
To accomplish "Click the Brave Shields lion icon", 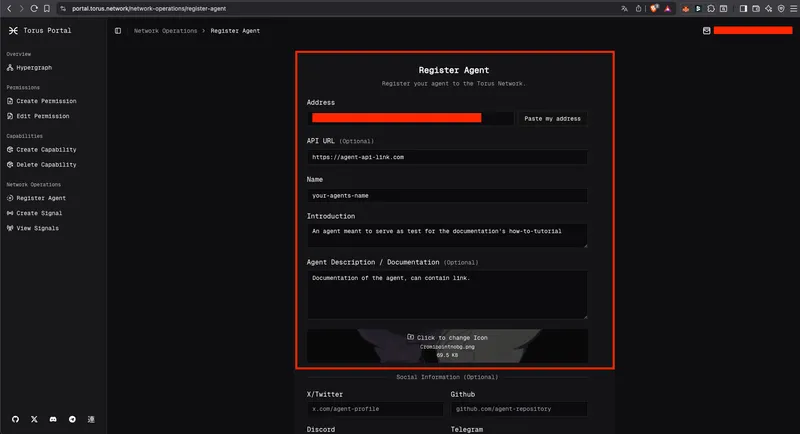I will click(x=654, y=8).
